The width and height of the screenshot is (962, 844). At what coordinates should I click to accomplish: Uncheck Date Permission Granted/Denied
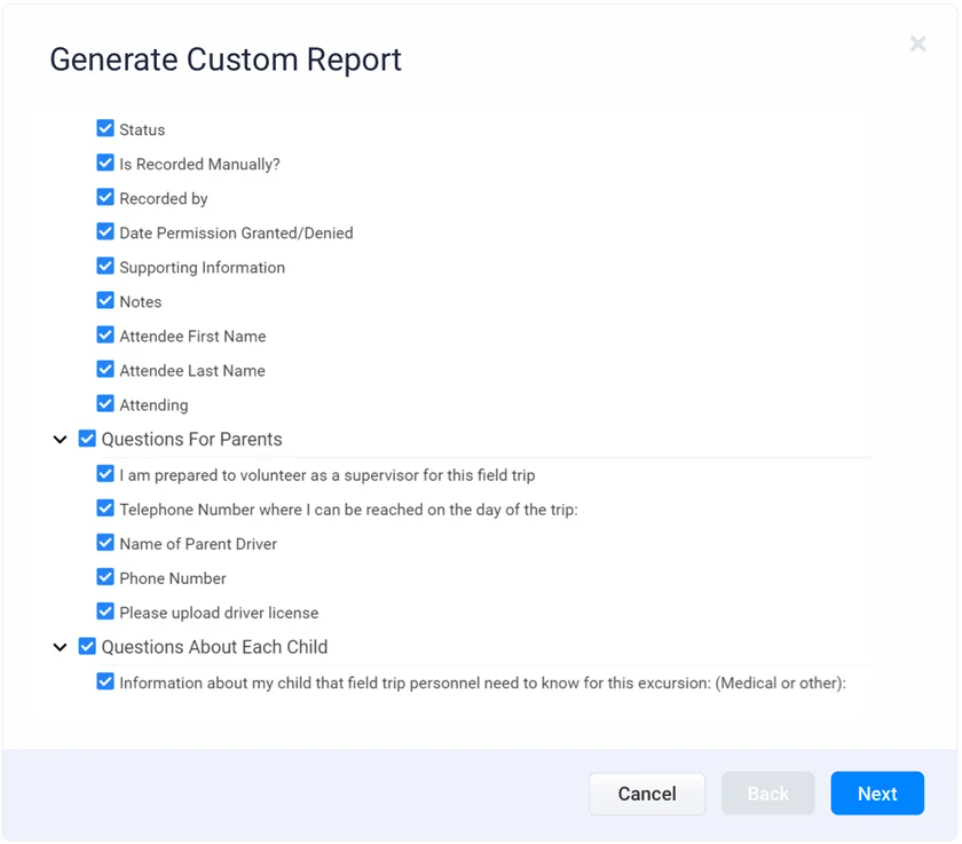(x=105, y=232)
